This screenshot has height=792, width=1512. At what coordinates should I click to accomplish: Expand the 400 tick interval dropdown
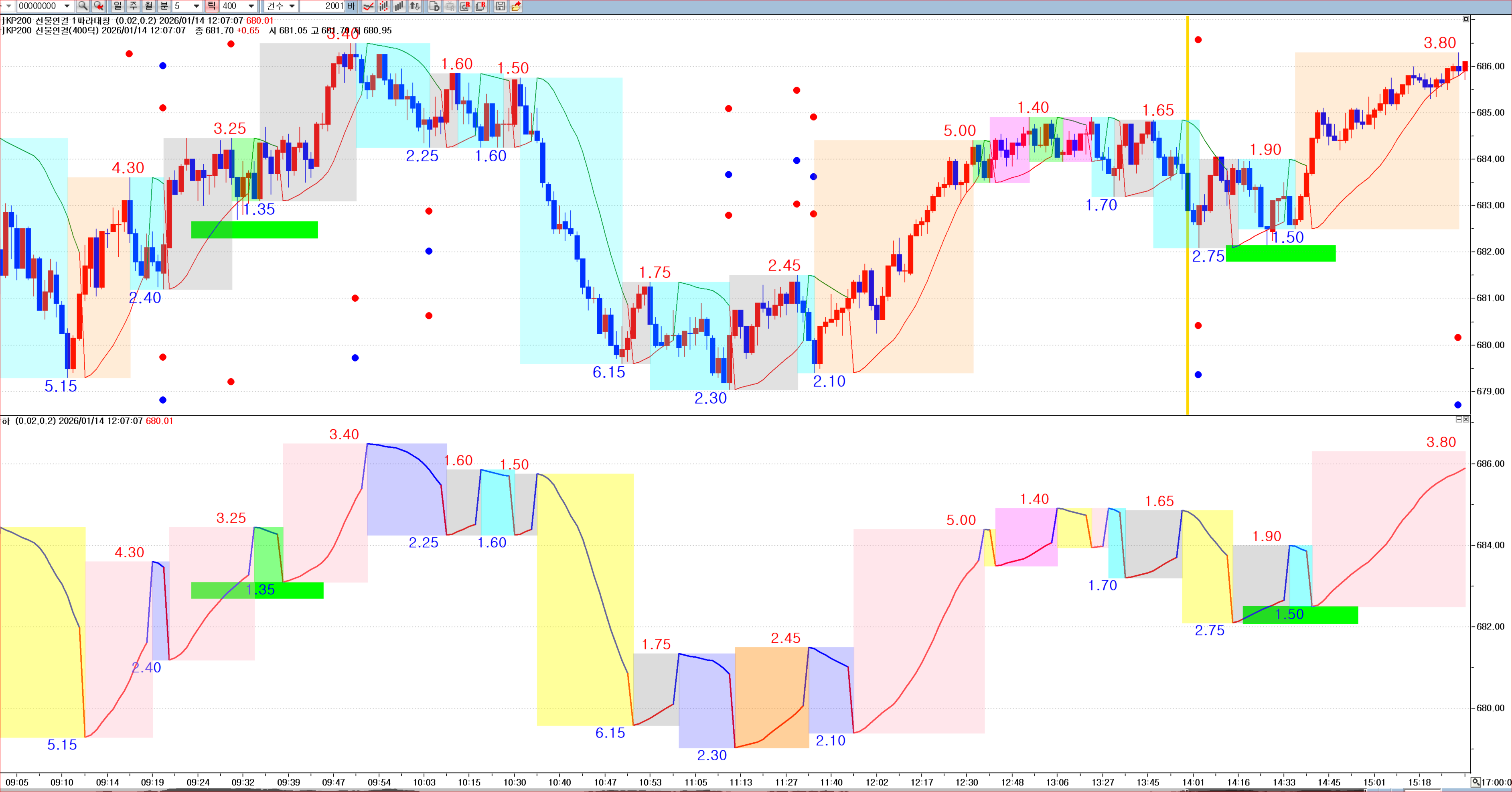pos(251,6)
